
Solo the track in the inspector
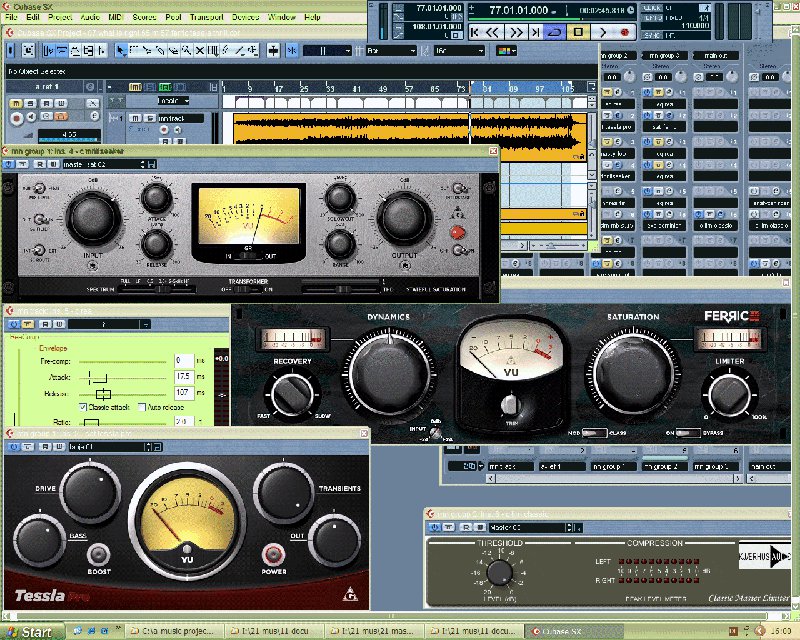click(30, 103)
